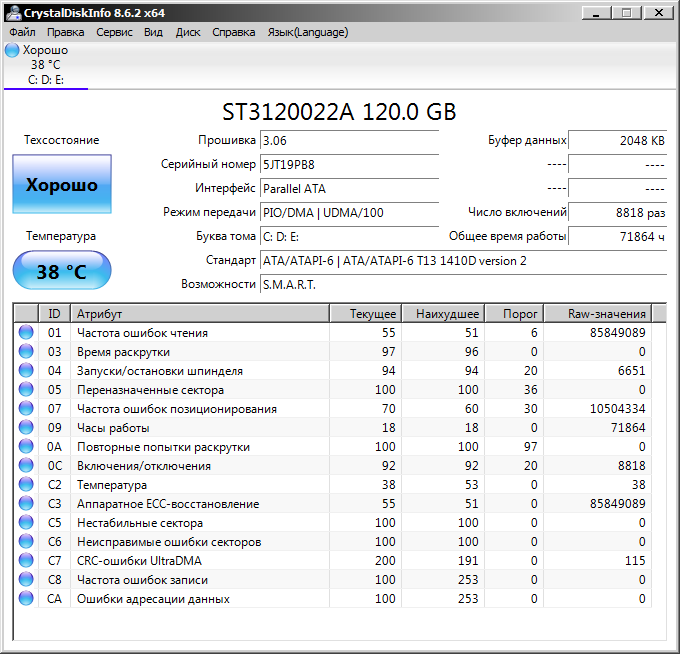Viewport: 680px width, 654px height.
Task: Click status orb for CRC-ошибки UltraDMA row
Action: pos(26,561)
